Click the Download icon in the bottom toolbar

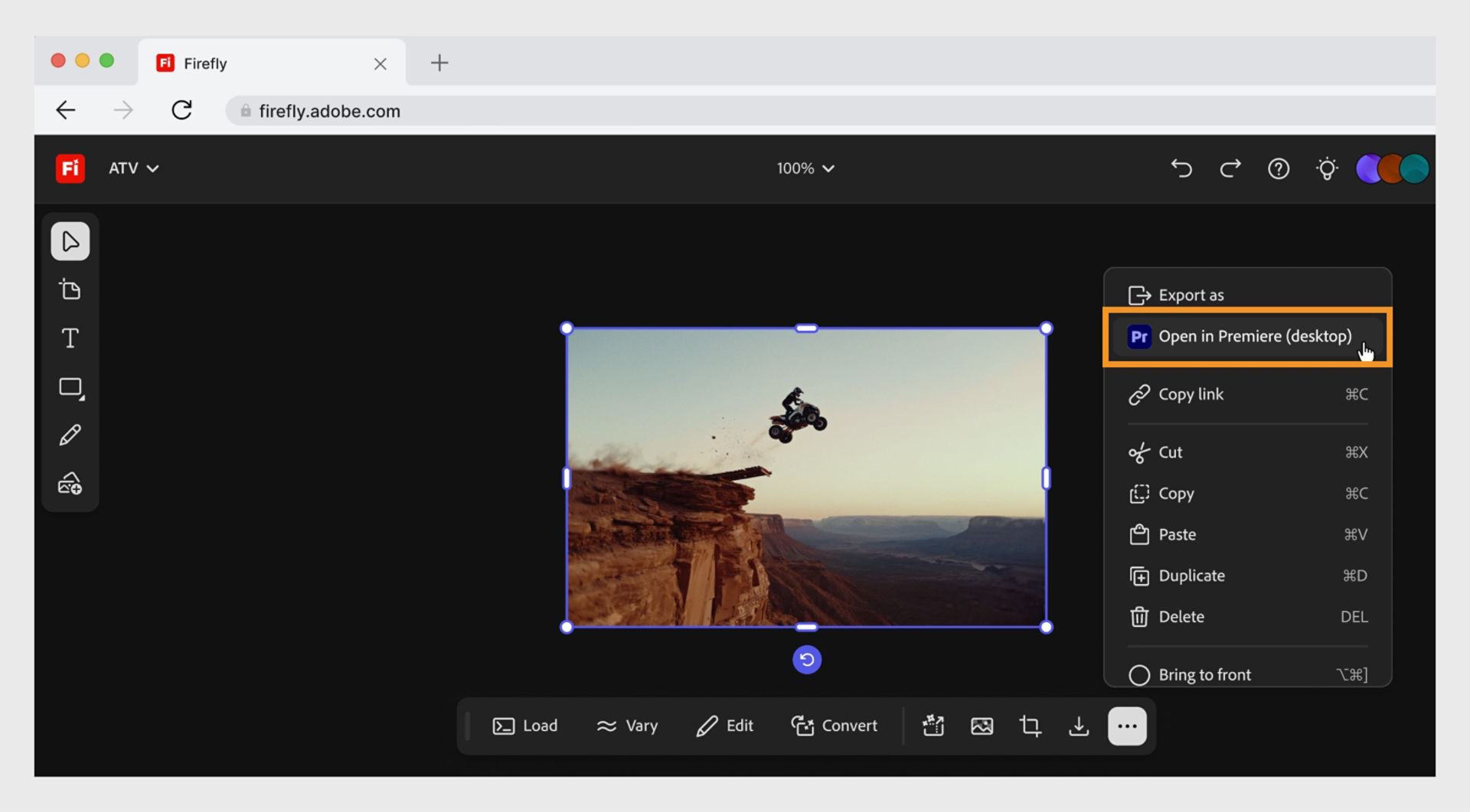(1078, 726)
